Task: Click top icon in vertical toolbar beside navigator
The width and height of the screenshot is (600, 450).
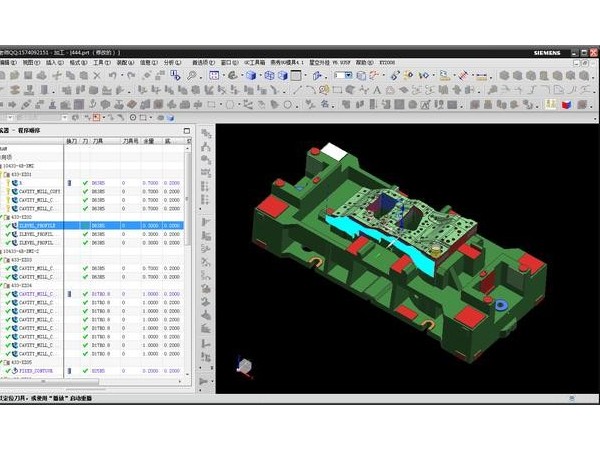Action: 206,133
